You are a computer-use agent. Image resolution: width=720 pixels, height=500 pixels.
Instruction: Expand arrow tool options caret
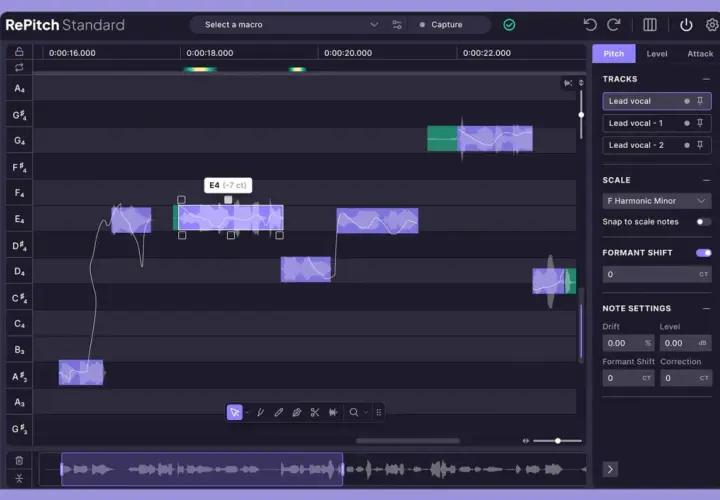[x=247, y=412]
